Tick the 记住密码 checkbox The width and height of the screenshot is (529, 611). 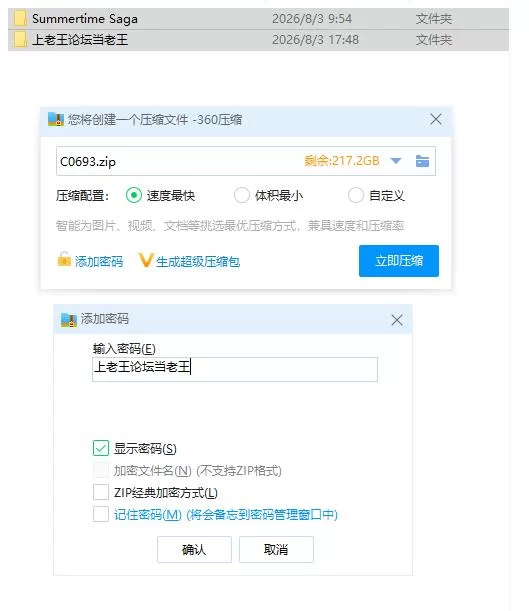pyautogui.click(x=101, y=514)
